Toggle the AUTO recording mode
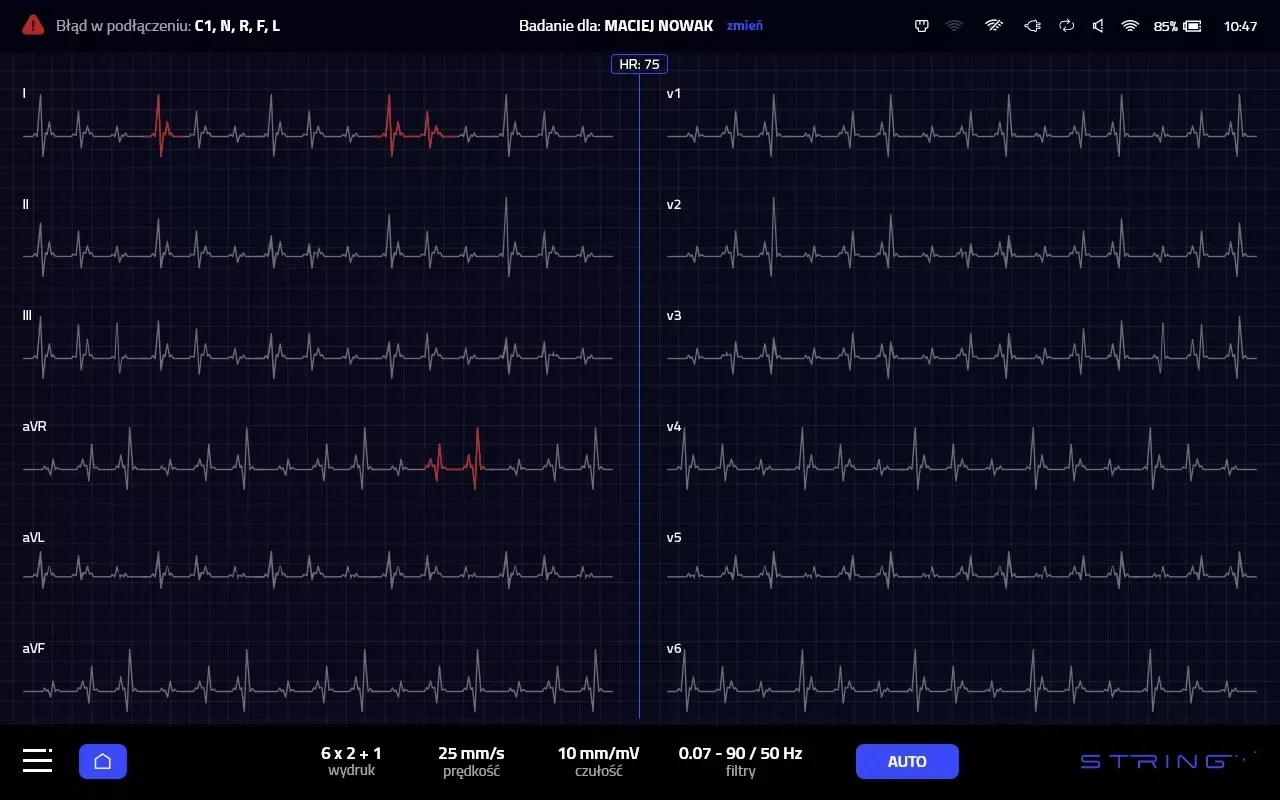 pyautogui.click(x=907, y=761)
